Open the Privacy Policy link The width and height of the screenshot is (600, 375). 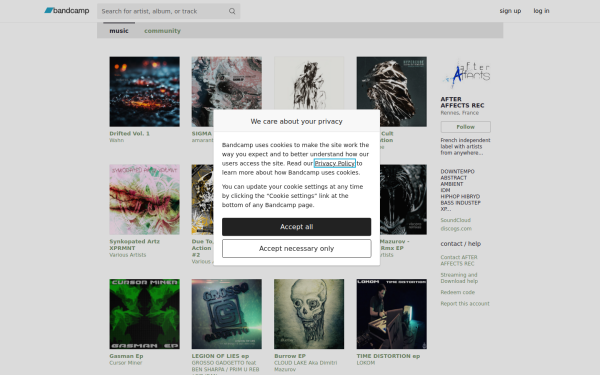coord(335,163)
